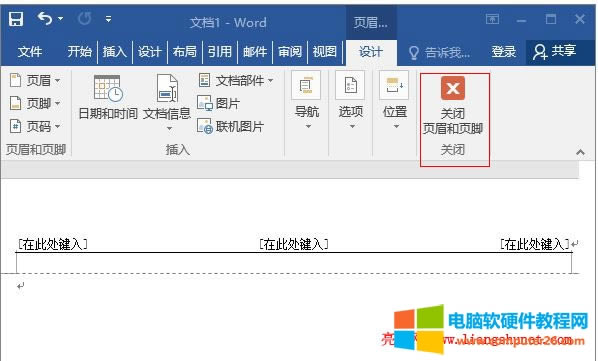Click the center [在此处键入] header placeholder
This screenshot has width=598, height=361.
point(294,244)
